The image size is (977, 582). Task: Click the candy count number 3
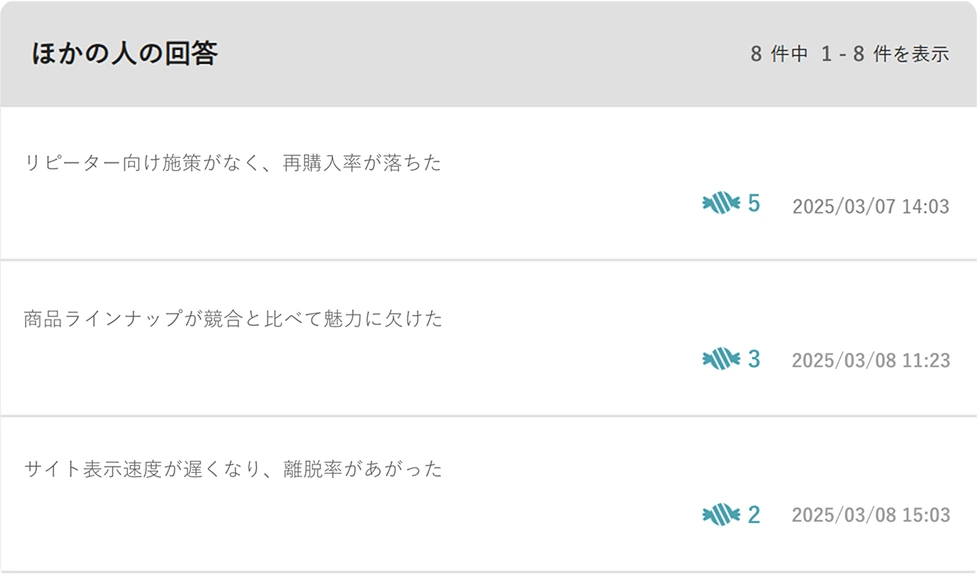tap(754, 359)
